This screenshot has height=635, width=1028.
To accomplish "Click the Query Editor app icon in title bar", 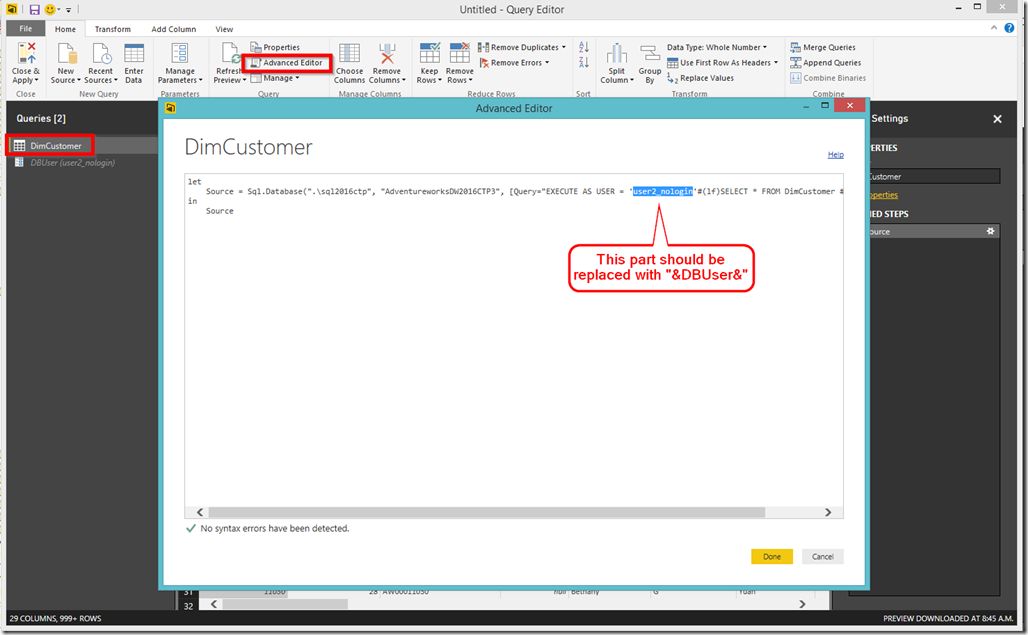I will (12, 9).
